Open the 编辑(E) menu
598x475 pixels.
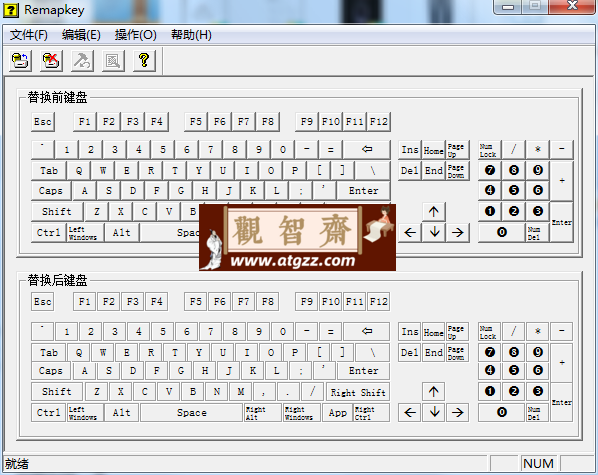(81, 35)
